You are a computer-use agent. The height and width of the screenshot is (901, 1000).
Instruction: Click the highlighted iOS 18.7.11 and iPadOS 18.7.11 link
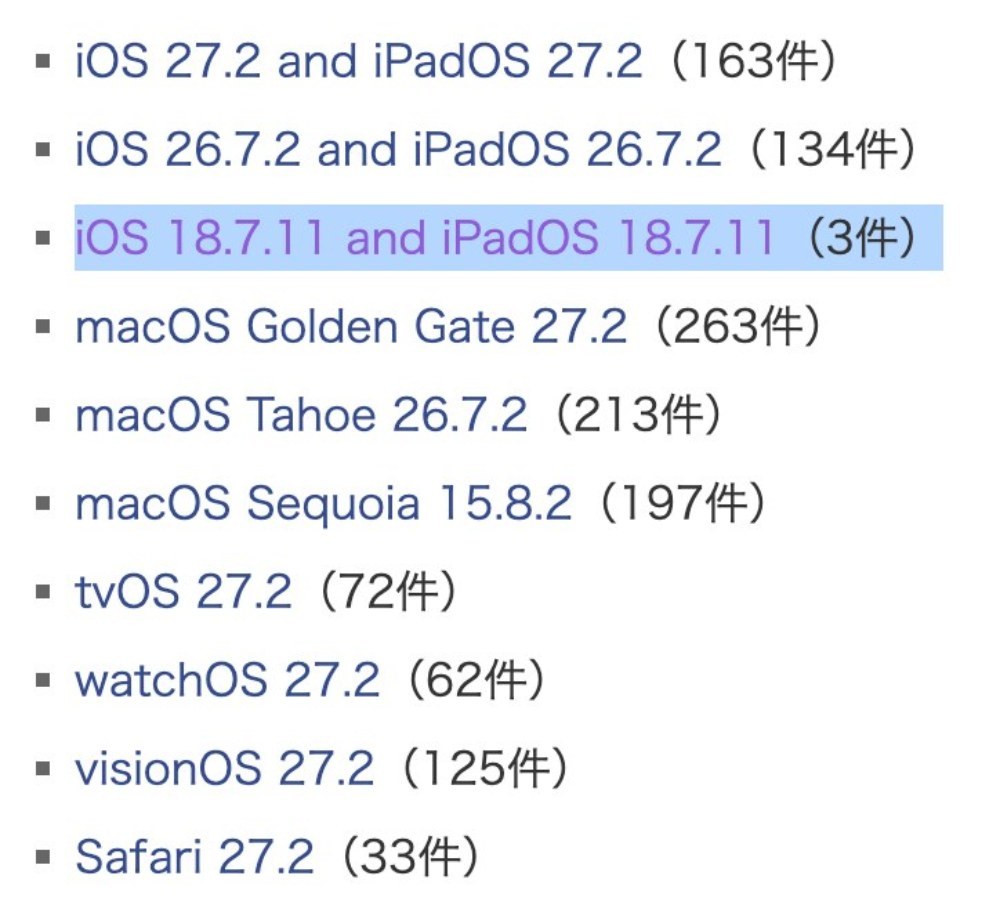425,237
